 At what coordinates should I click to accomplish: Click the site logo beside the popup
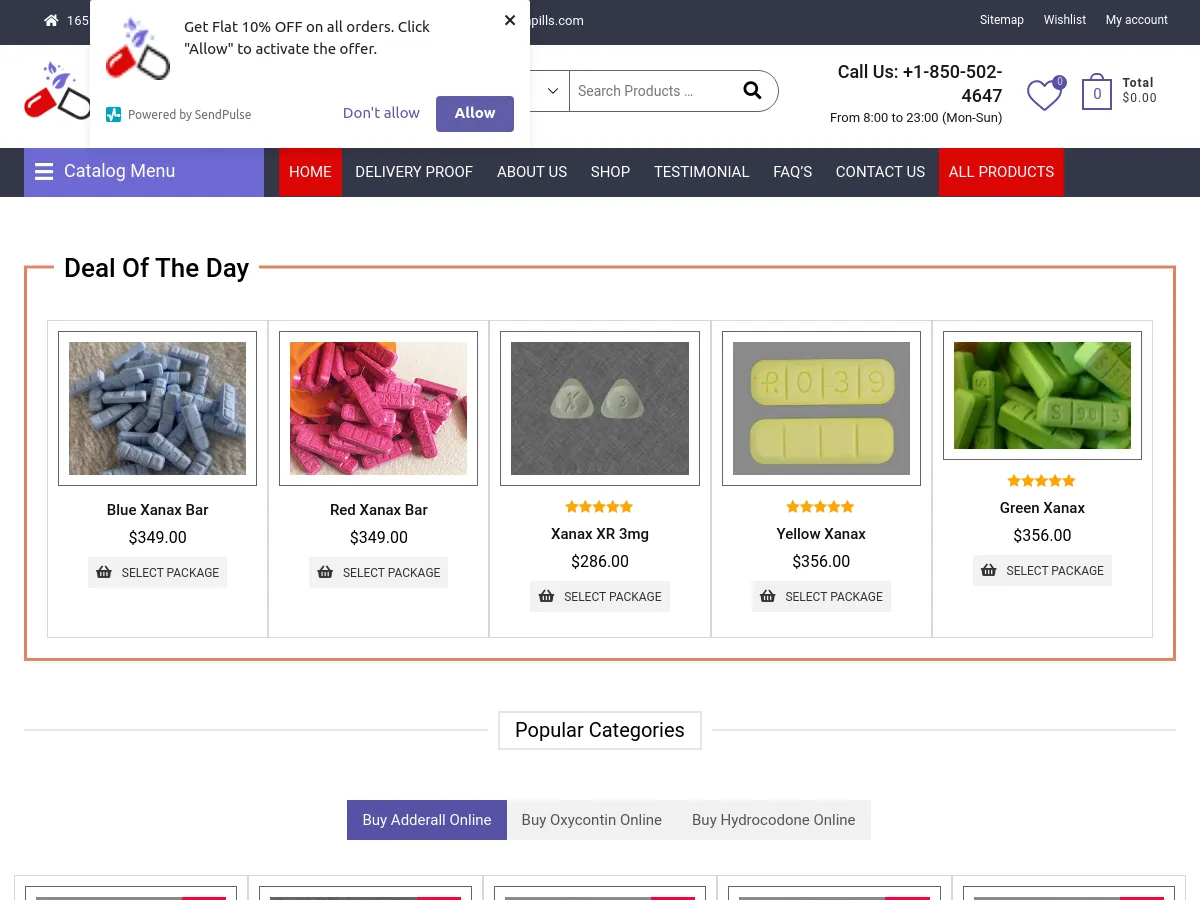tap(57, 90)
